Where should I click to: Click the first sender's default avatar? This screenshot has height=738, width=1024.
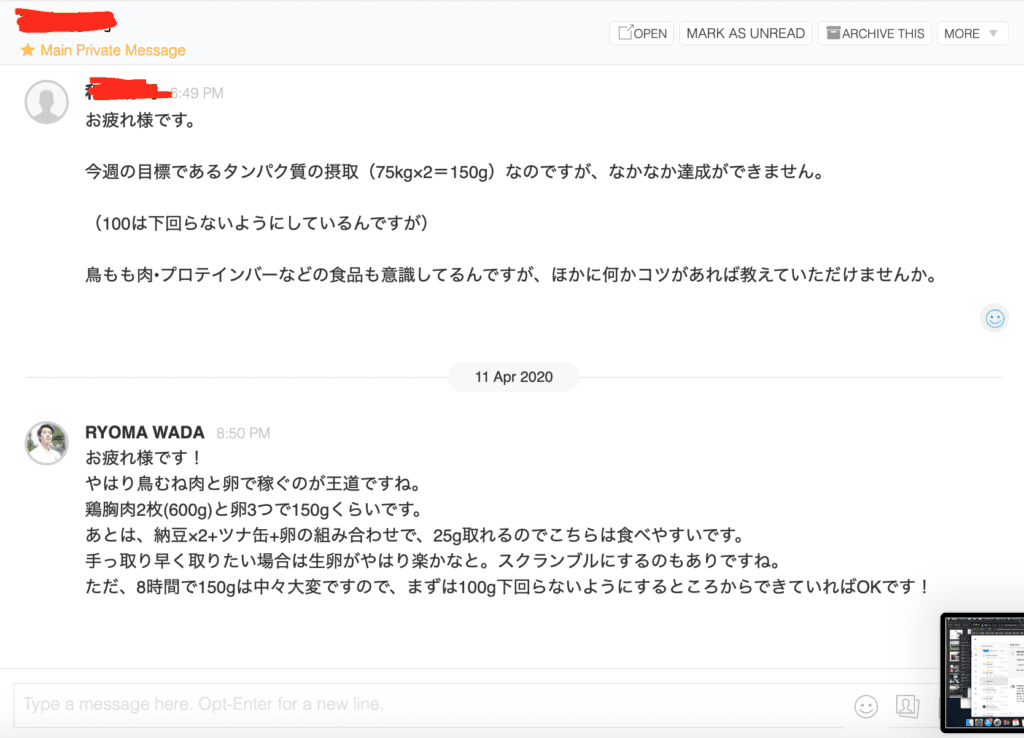[x=46, y=102]
